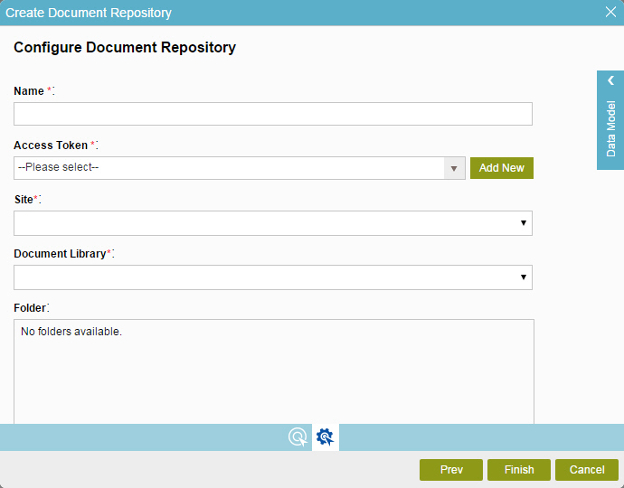Click the Add New button

coord(501,168)
